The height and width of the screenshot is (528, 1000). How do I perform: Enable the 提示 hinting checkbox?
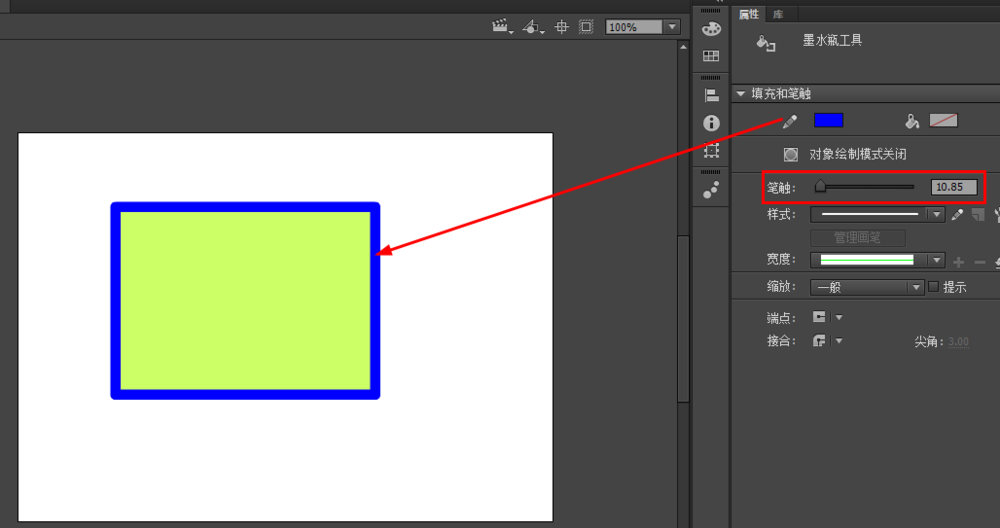coord(934,286)
